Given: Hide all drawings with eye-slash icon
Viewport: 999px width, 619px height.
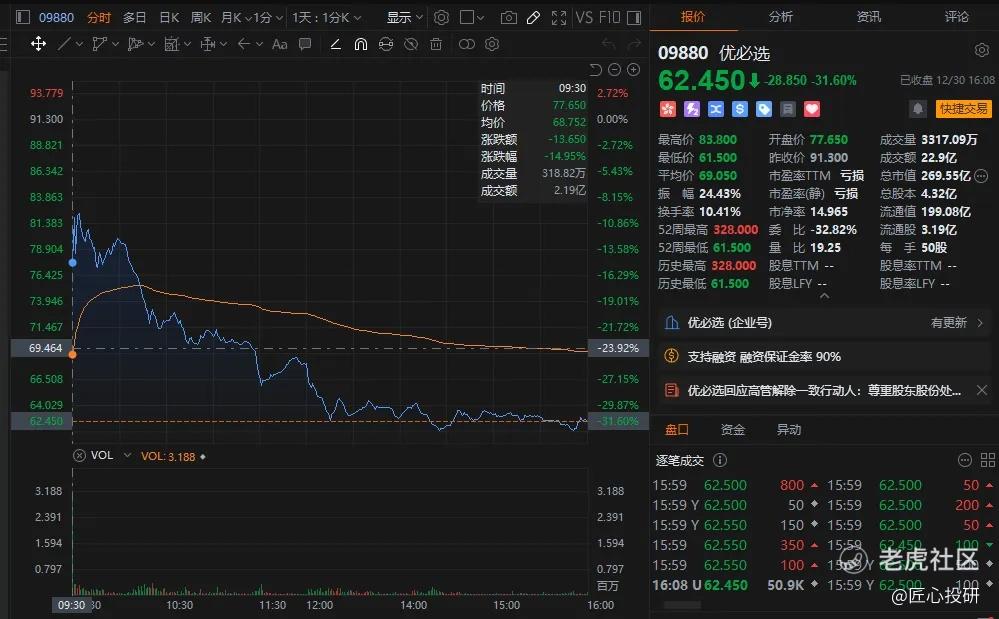Looking at the screenshot, I should pos(412,44).
